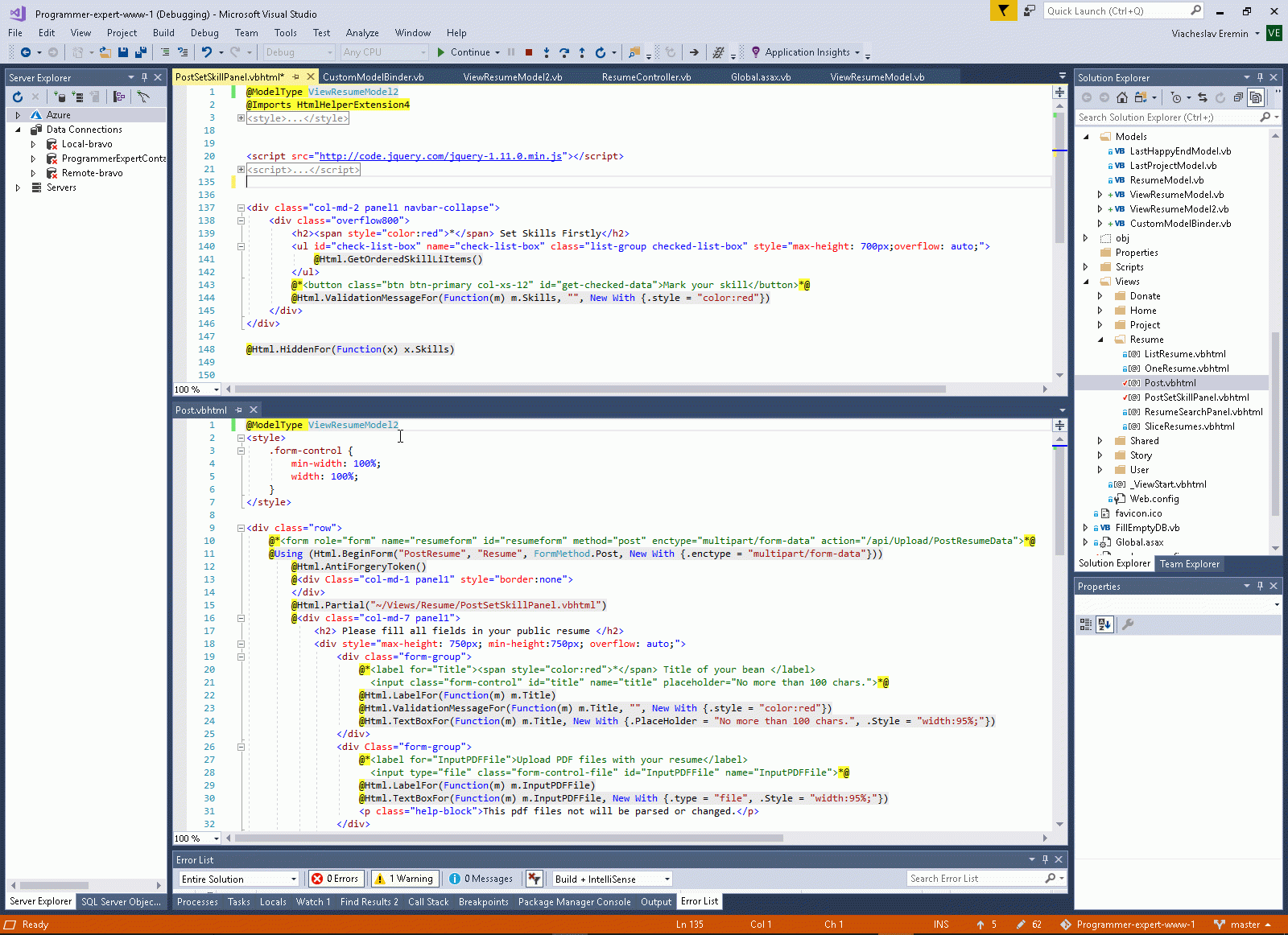Click Home icon in Solution Explorer
The image size is (1288, 935).
[x=1121, y=97]
